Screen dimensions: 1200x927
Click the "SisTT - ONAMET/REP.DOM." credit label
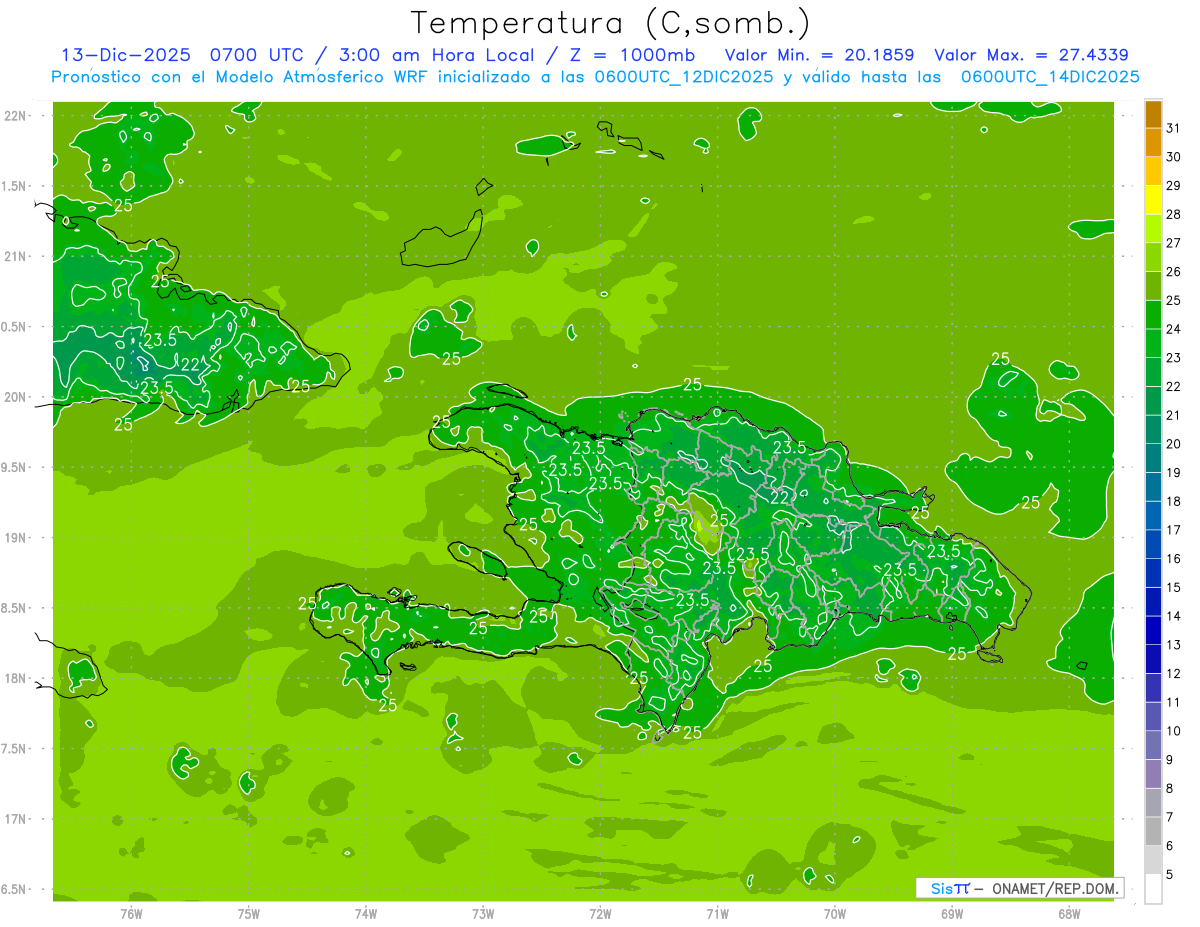(x=1019, y=888)
